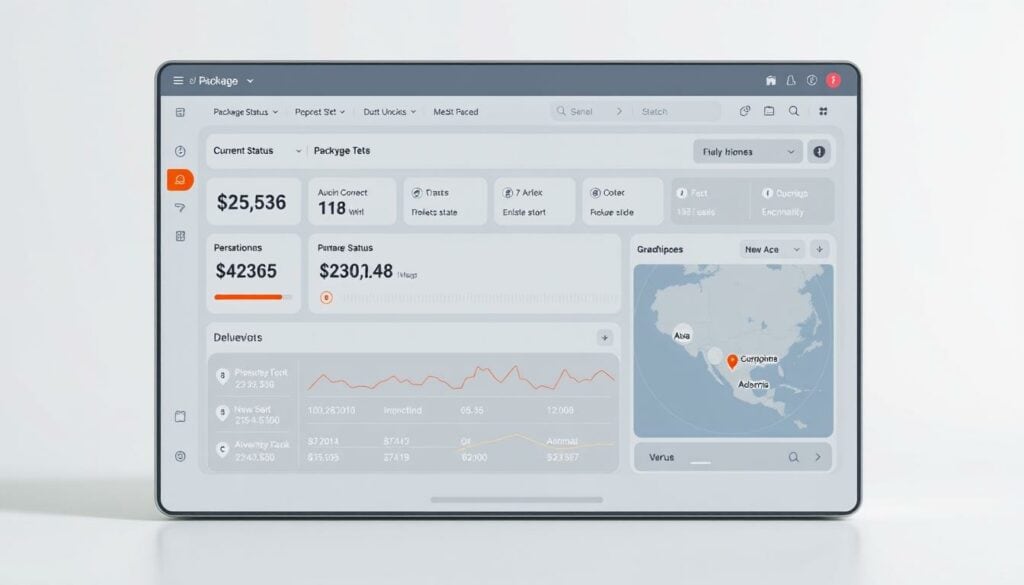The width and height of the screenshot is (1024, 585).
Task: Click the $42365 value in Persationes
Action: click(x=246, y=271)
